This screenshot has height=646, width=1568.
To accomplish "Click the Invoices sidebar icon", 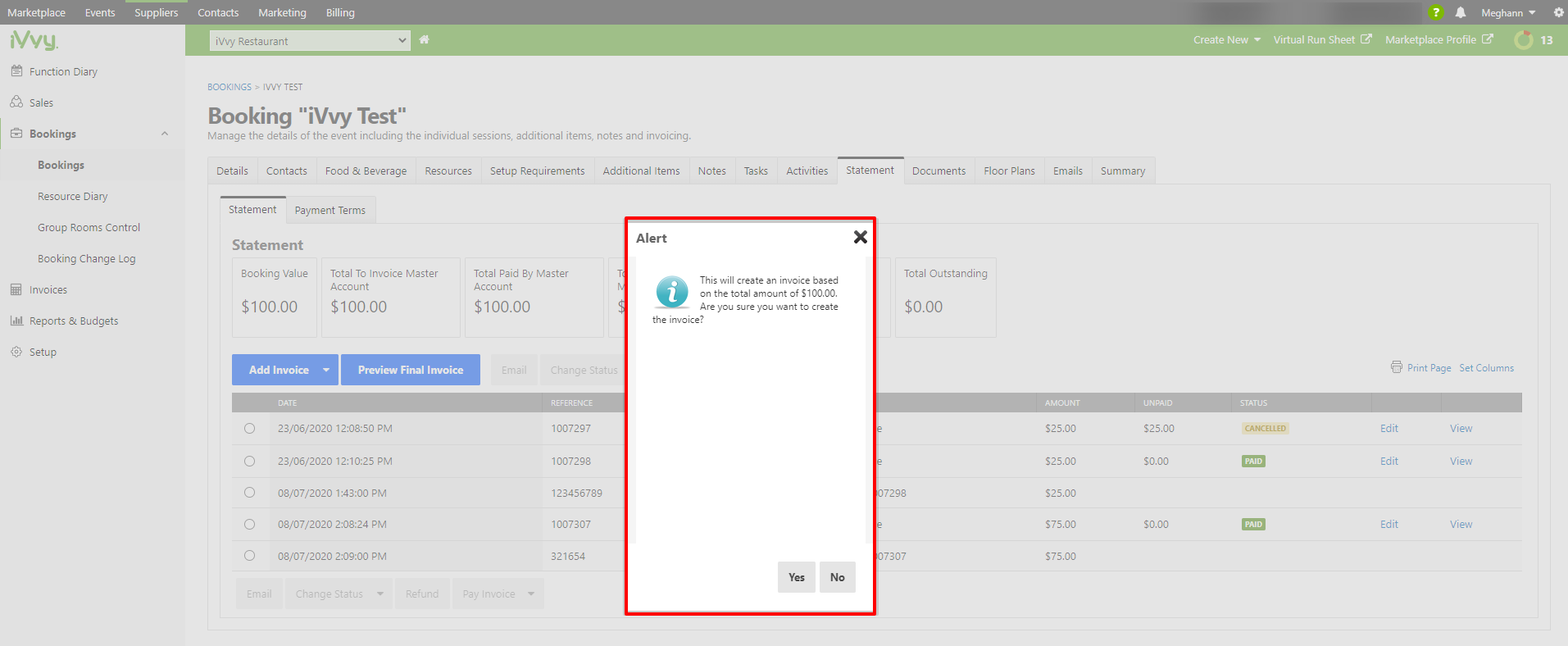I will pos(16,289).
